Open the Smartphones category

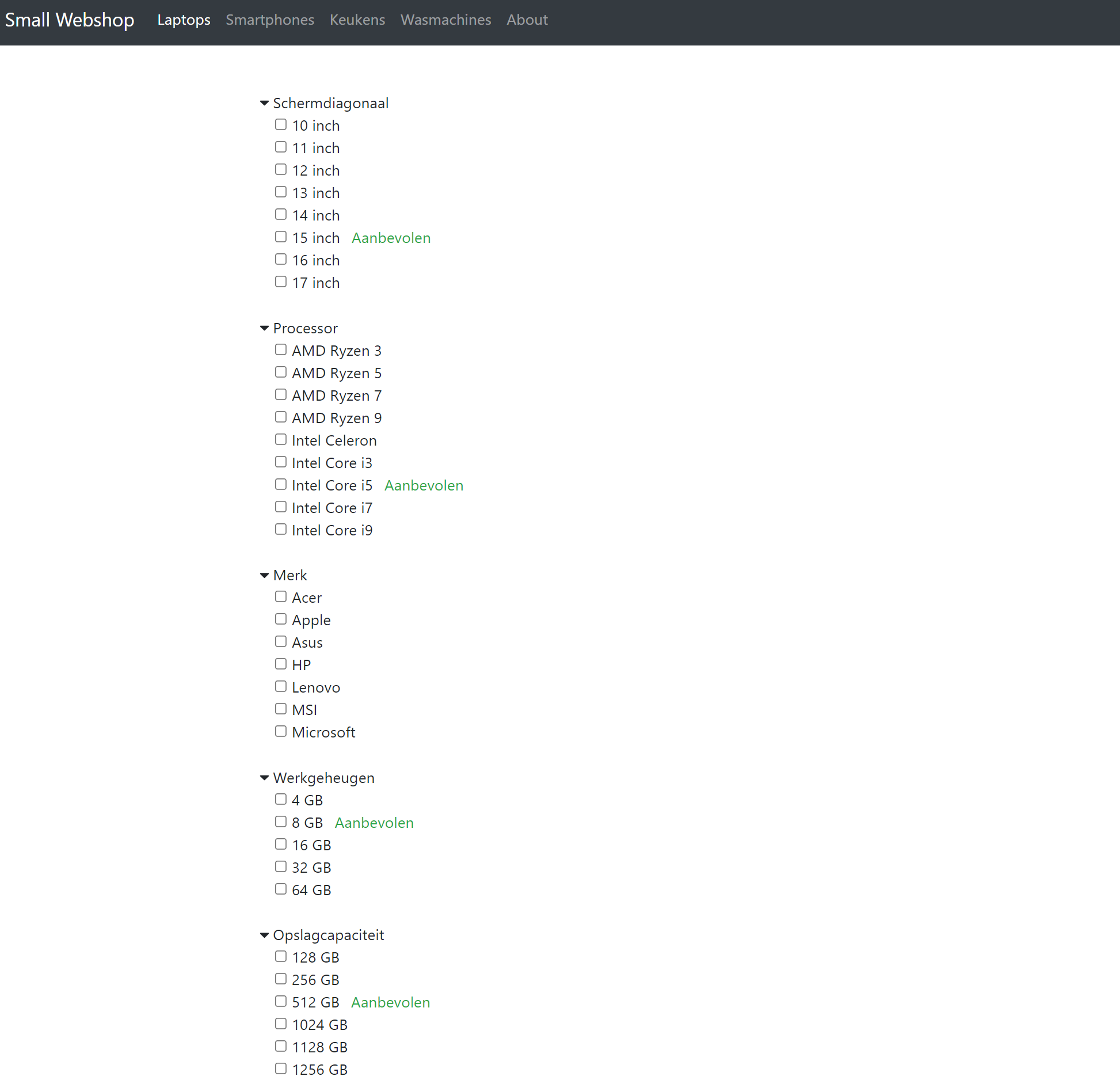[x=270, y=20]
